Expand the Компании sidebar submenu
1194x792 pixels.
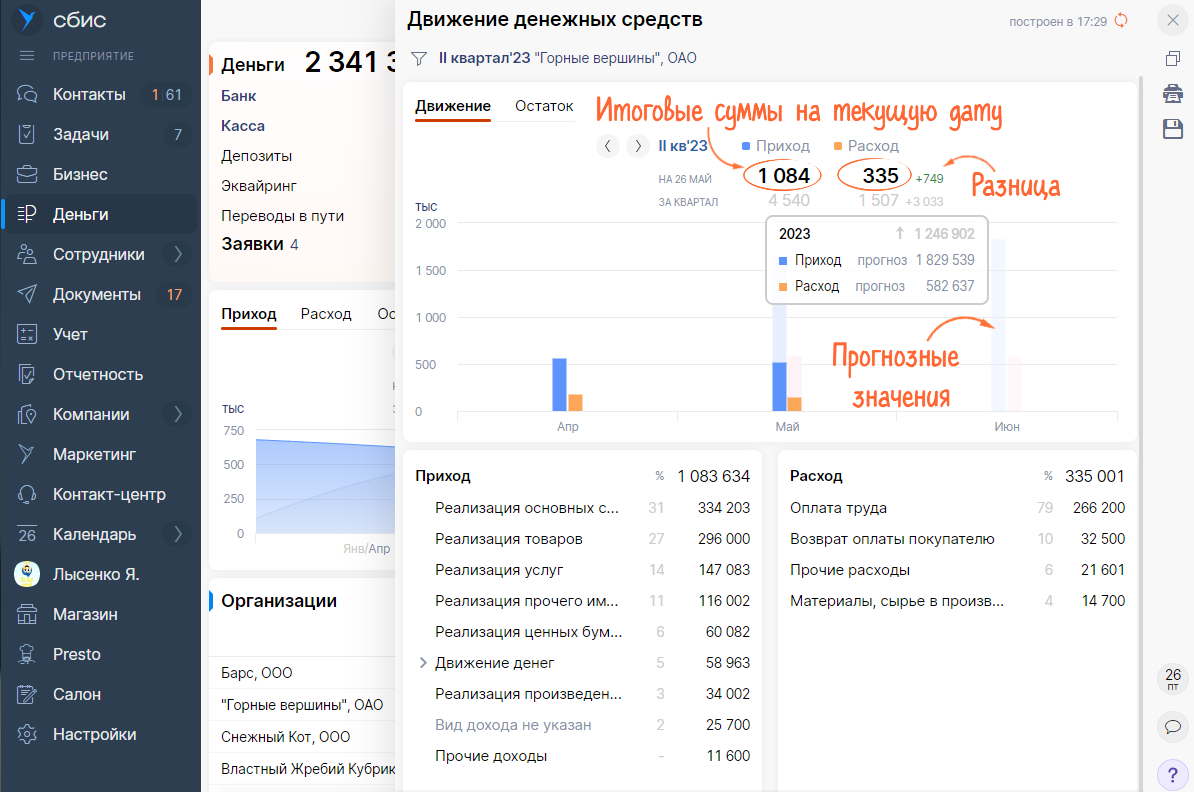click(178, 414)
